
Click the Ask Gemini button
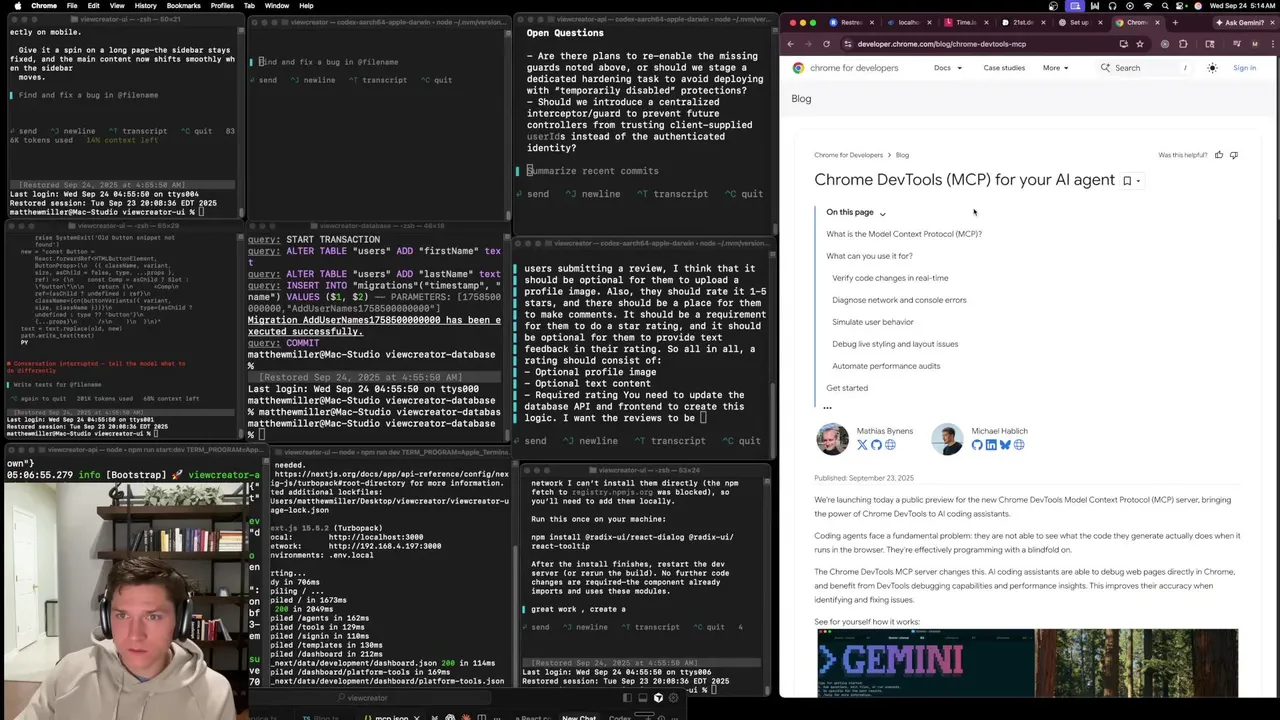tap(1239, 22)
